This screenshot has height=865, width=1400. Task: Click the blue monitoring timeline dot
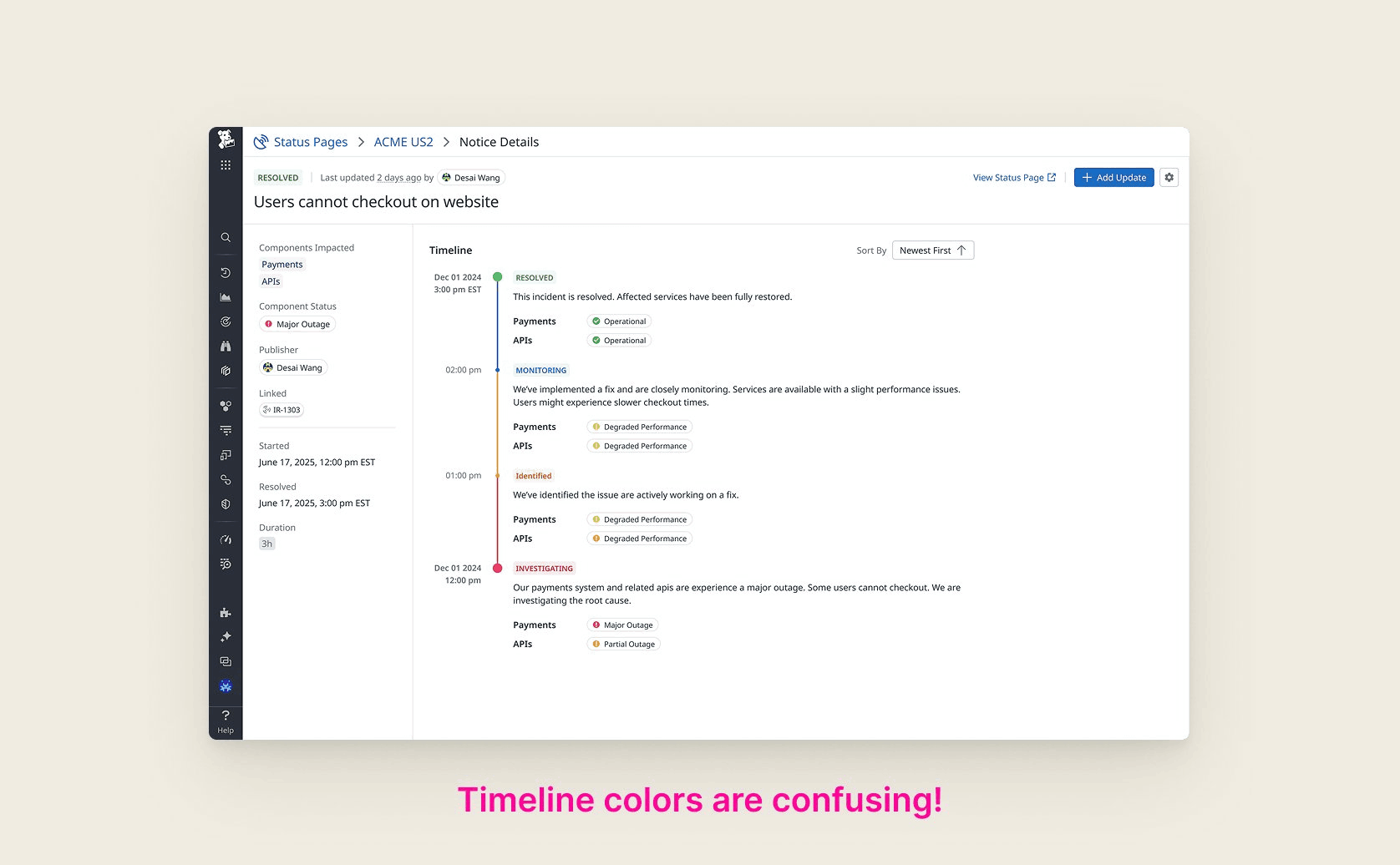(x=497, y=370)
